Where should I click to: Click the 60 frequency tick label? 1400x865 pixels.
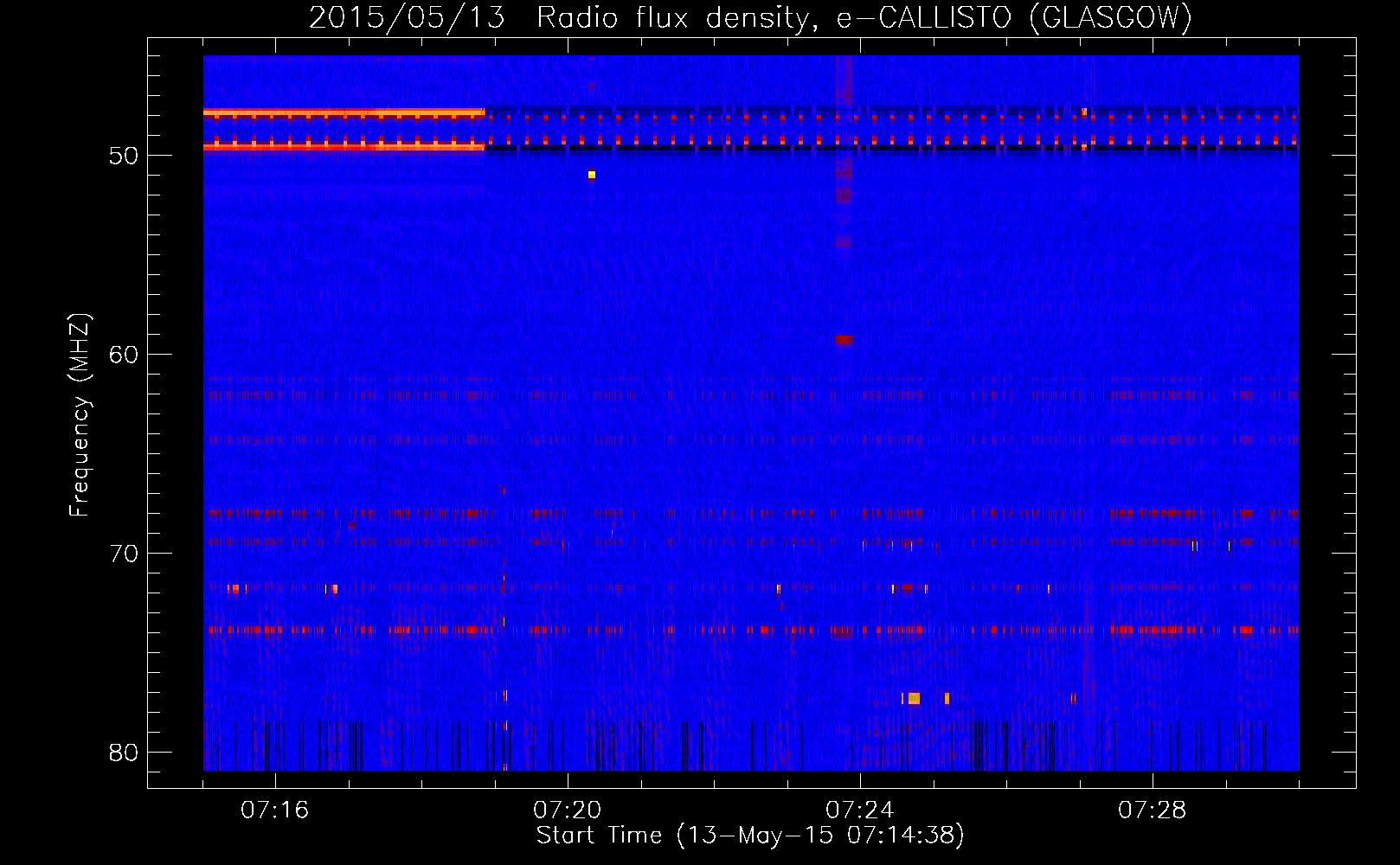(124, 355)
